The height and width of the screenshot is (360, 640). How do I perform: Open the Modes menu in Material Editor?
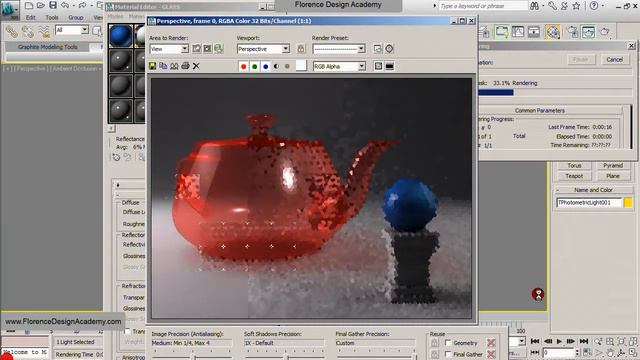click(115, 16)
